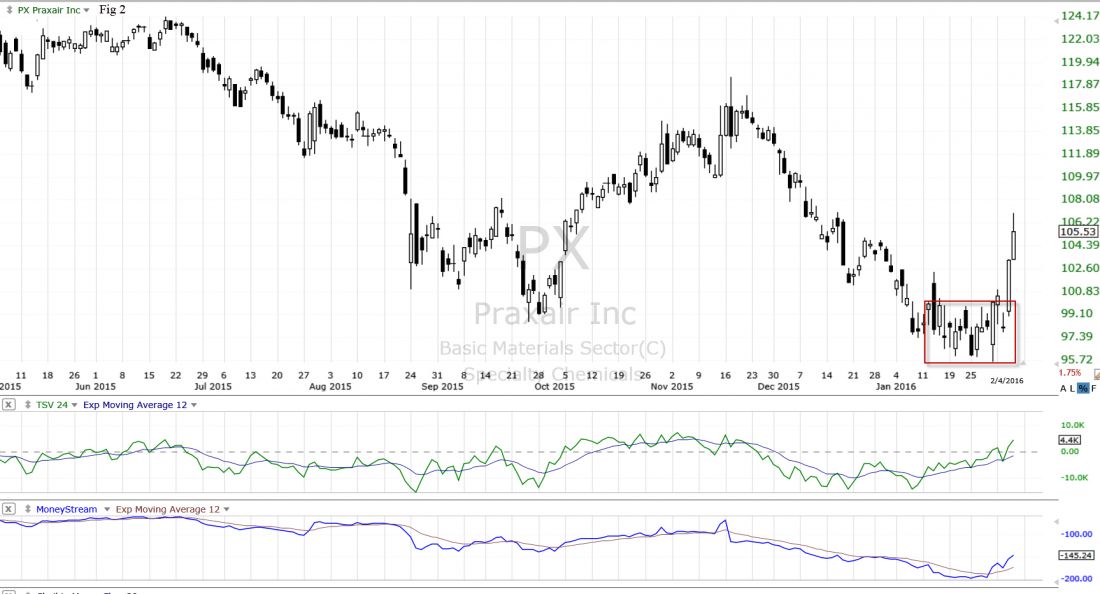Image resolution: width=1100 pixels, height=594 pixels.
Task: Toggle the L logarithmic scale option
Action: (x=1074, y=387)
